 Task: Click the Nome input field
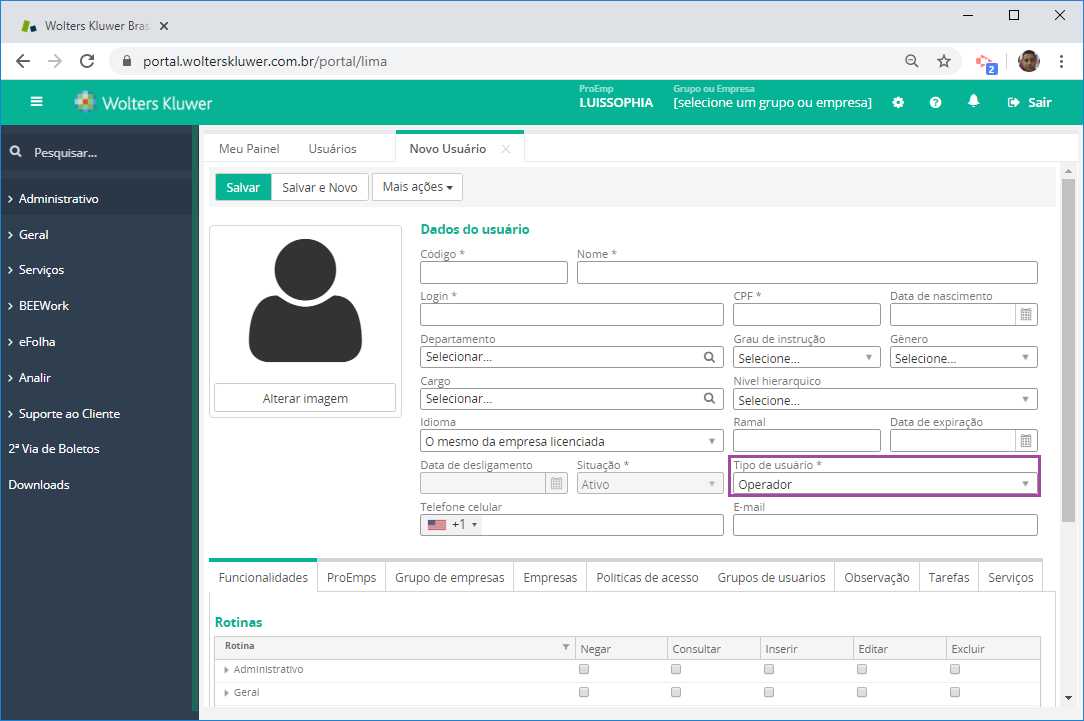coord(806,273)
